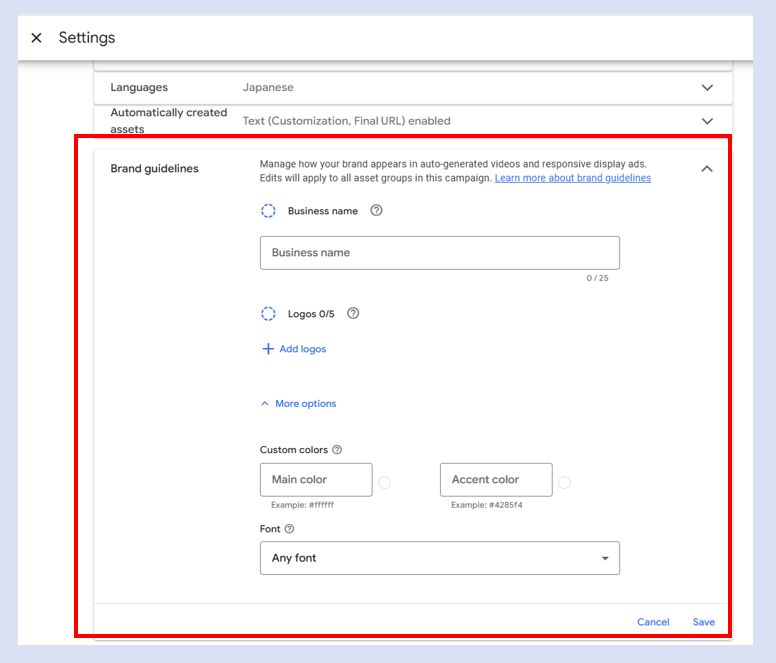Expand the Automatically created assets section

(x=707, y=121)
